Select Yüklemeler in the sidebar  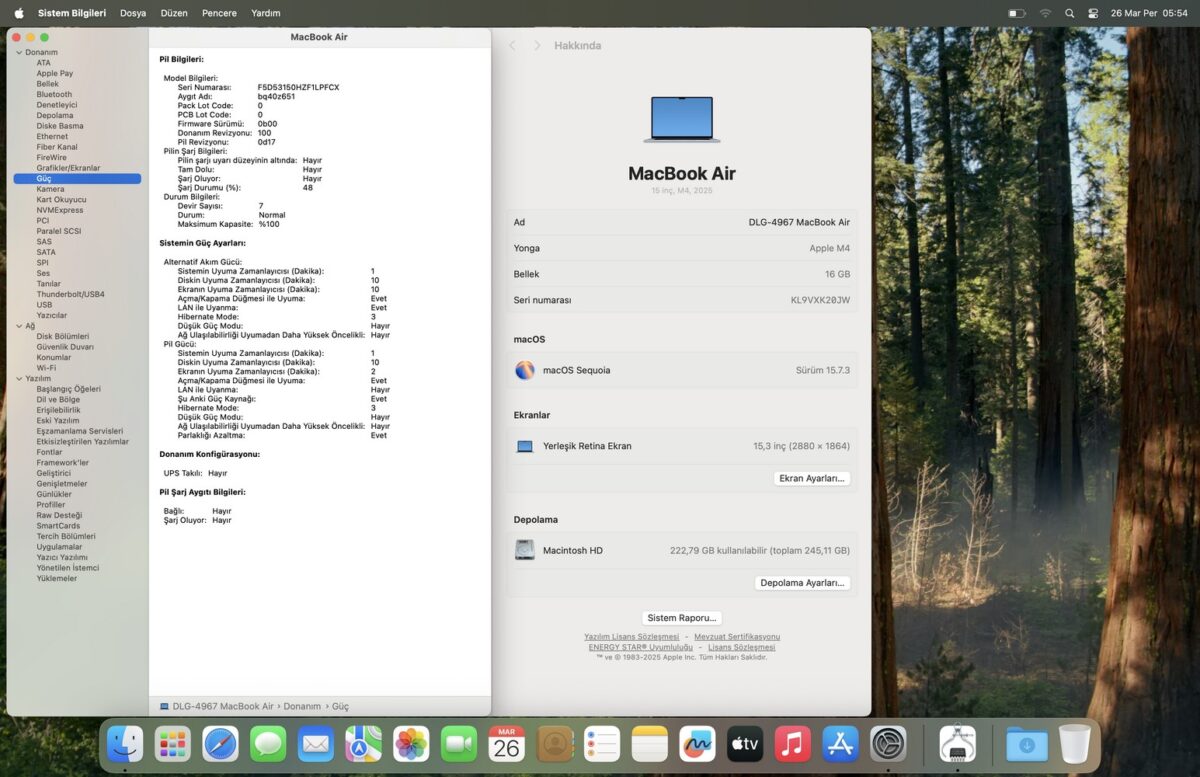(x=56, y=578)
